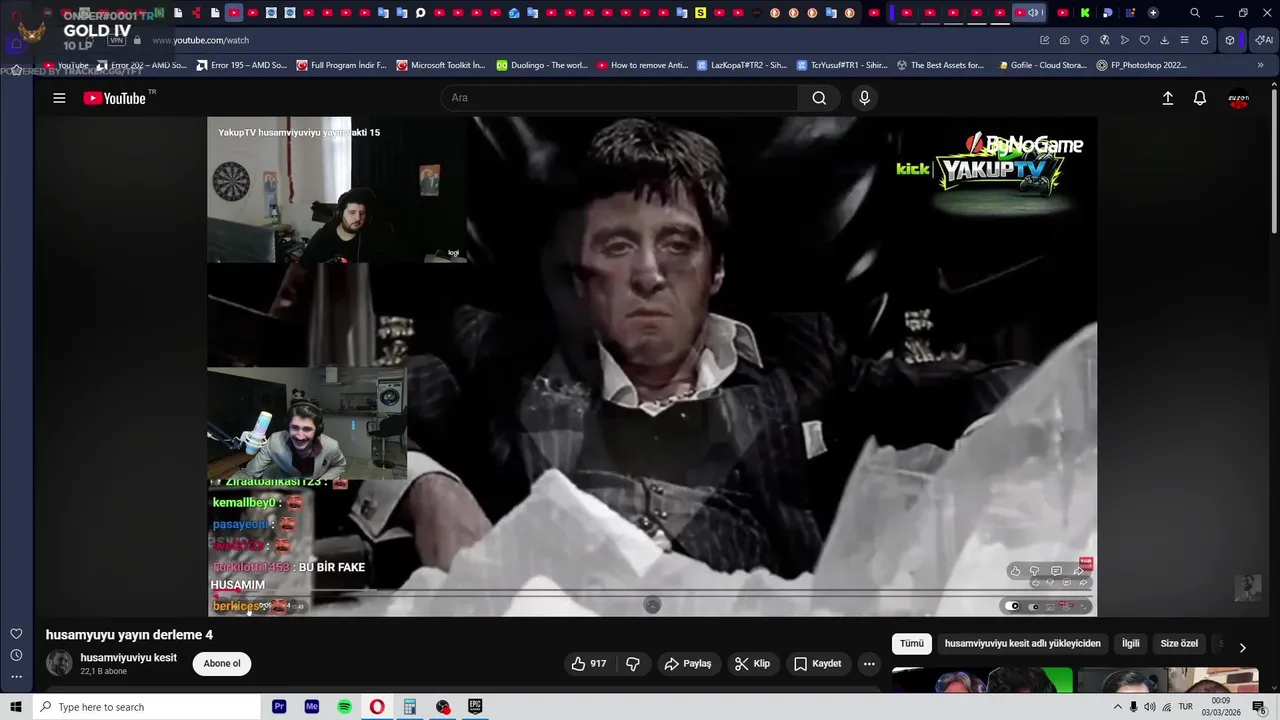Open the Error 202 – AMD bookmark
The height and width of the screenshot is (720, 1280).
coord(142,65)
